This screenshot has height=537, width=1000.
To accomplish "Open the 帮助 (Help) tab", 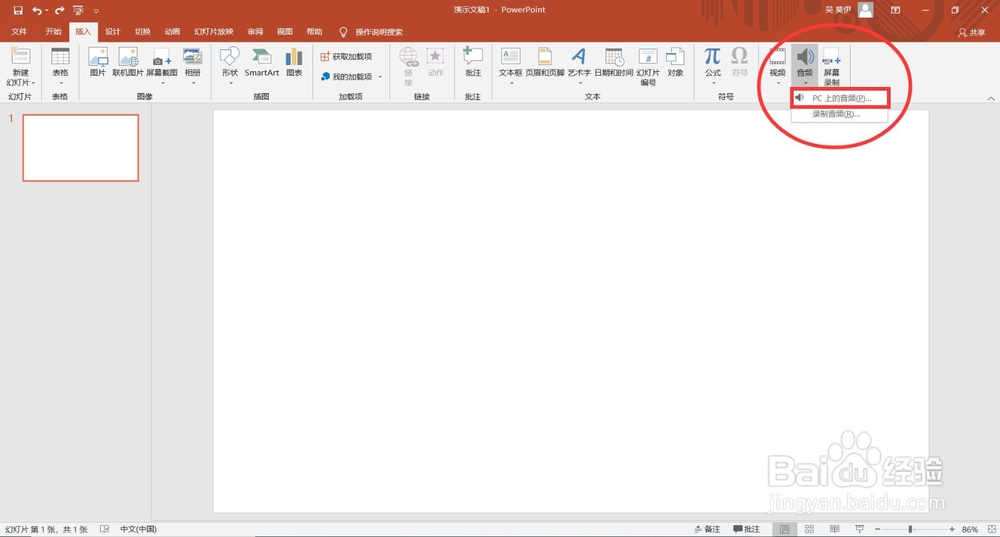I will (x=314, y=31).
